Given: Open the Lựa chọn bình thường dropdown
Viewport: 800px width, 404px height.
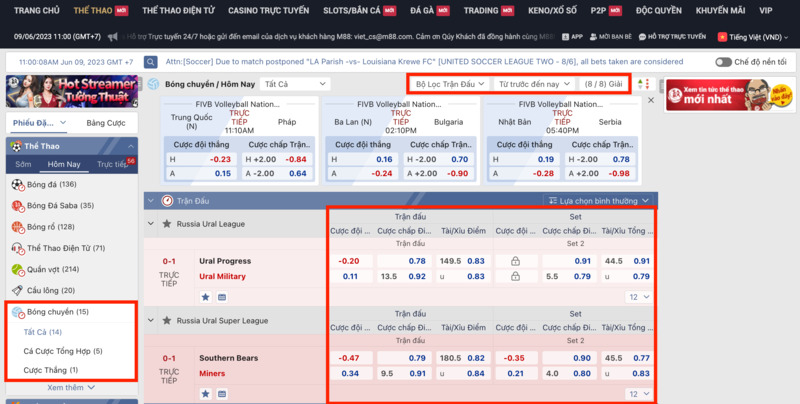Looking at the screenshot, I should pyautogui.click(x=598, y=201).
